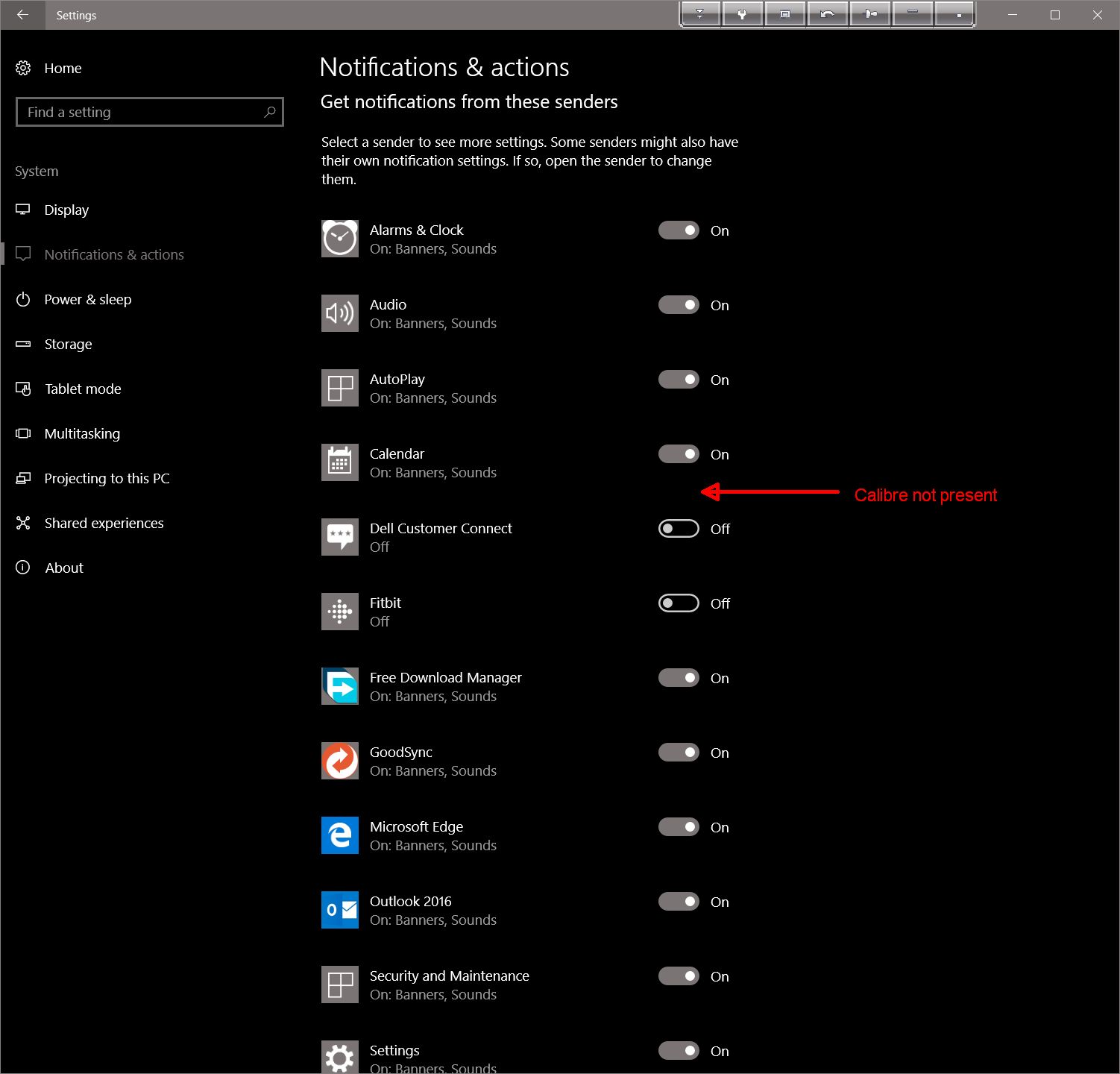The width and height of the screenshot is (1120, 1074).
Task: Click the Microsoft Edge app icon
Action: (340, 835)
